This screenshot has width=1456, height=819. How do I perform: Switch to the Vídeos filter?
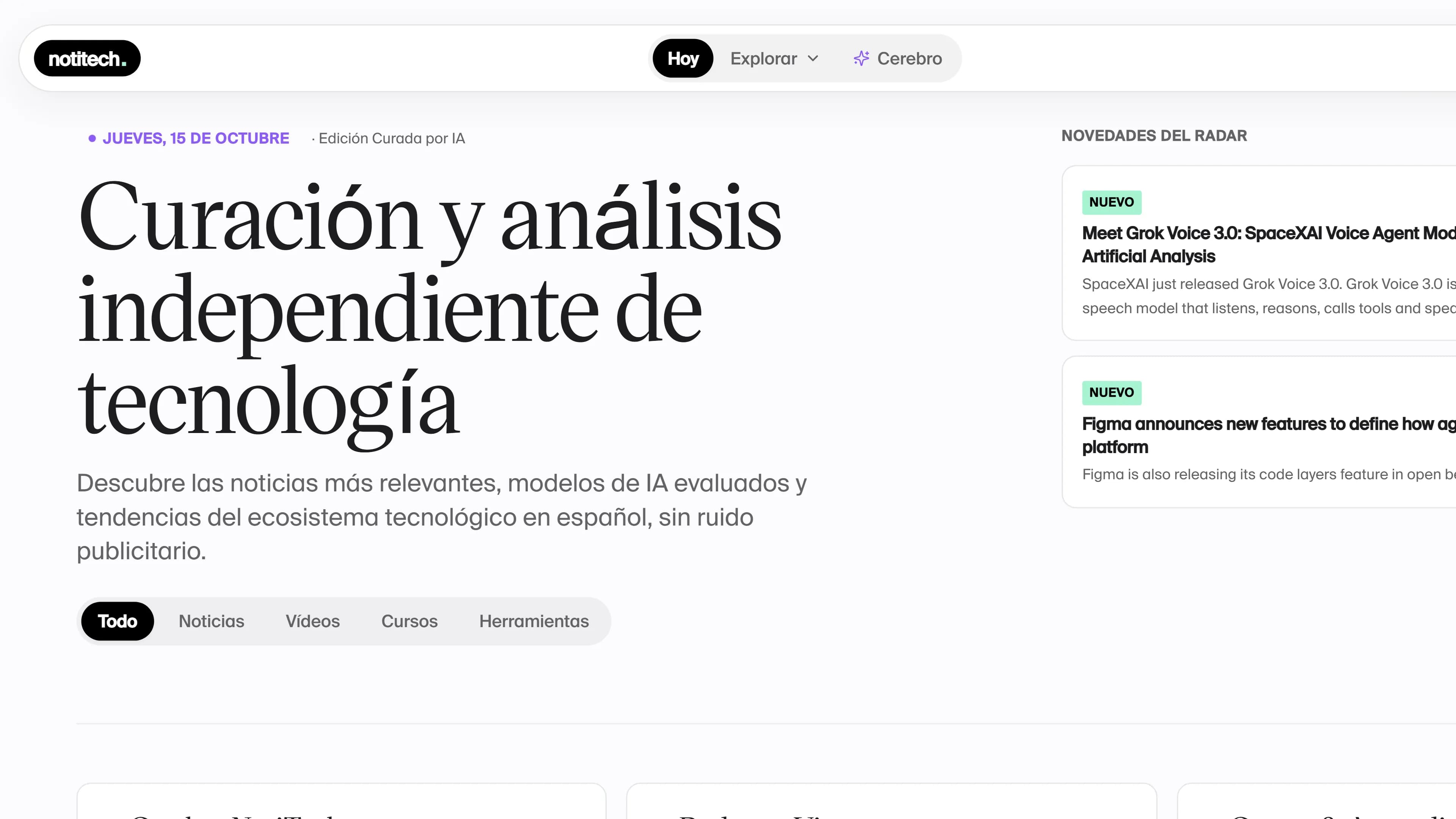[x=312, y=621]
